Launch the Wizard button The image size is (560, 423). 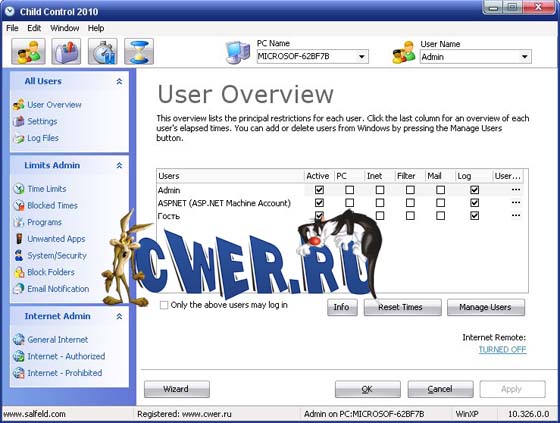177,389
